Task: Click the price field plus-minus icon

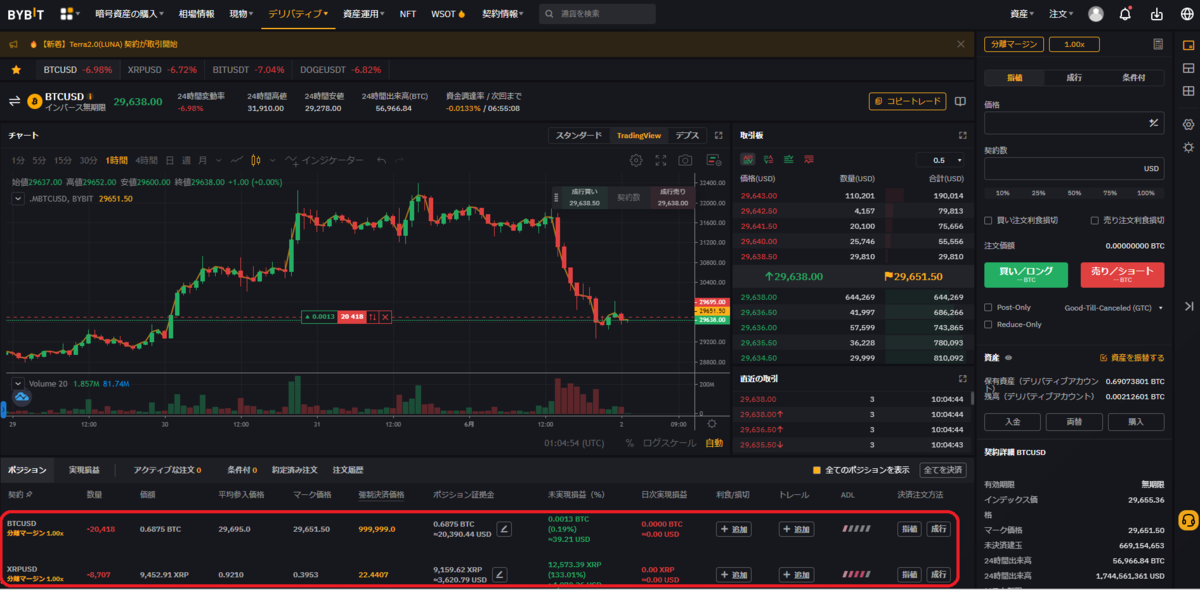Action: point(1153,123)
